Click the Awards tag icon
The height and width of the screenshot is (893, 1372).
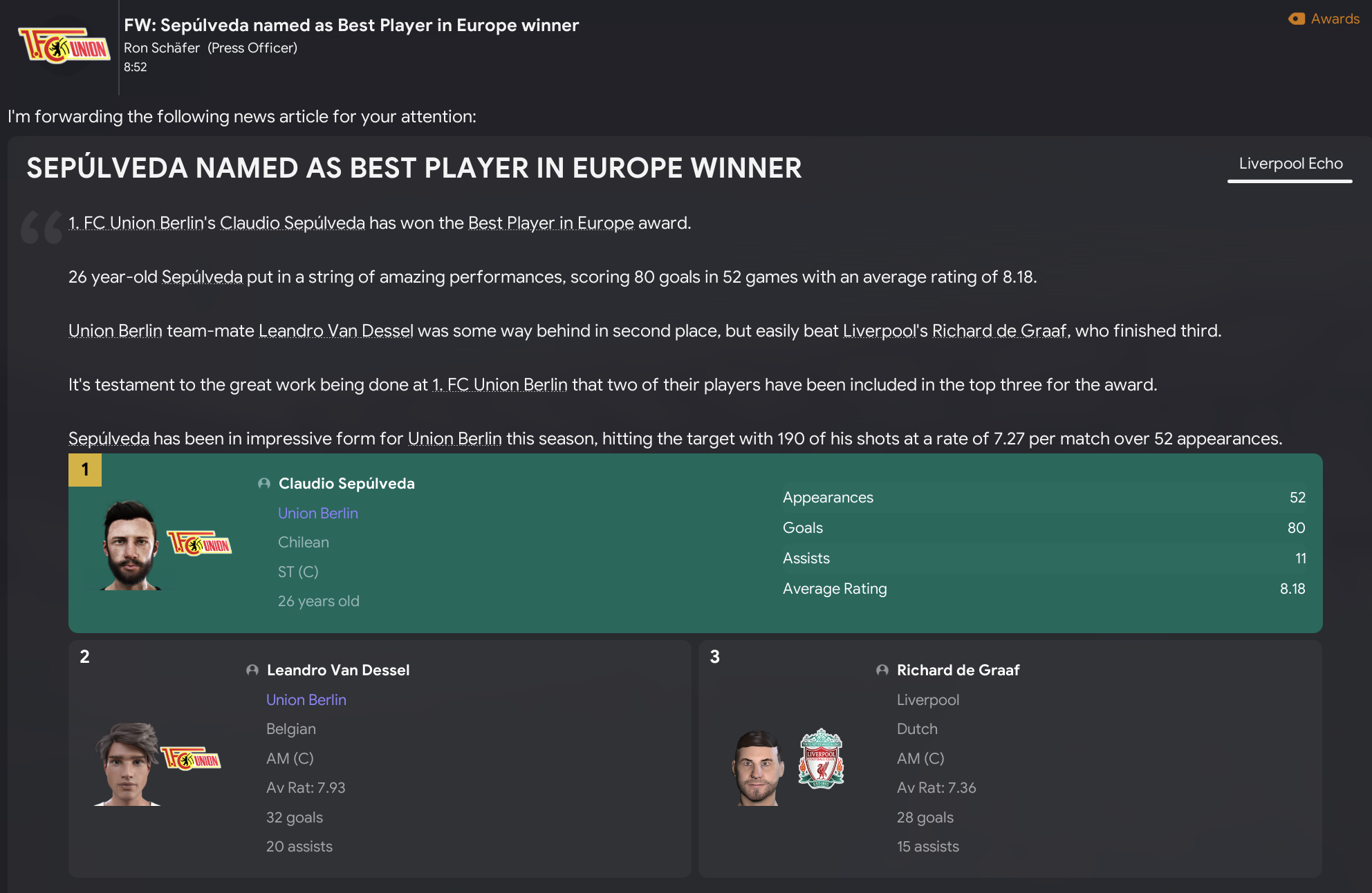[x=1296, y=19]
